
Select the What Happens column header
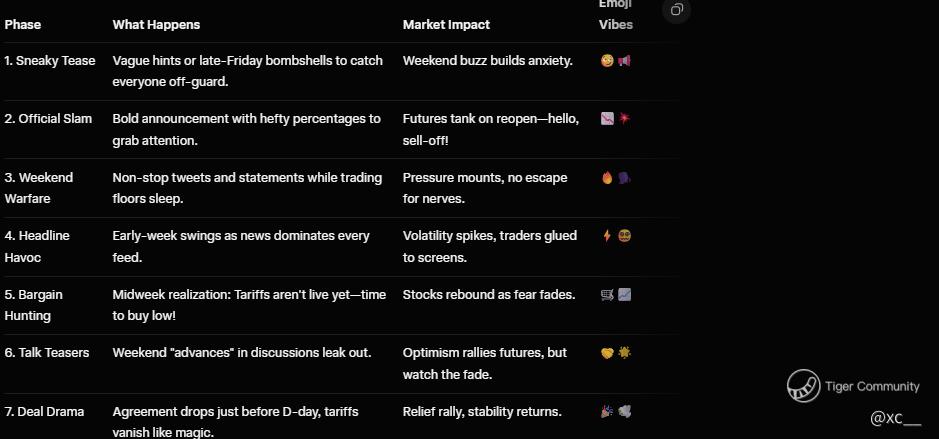pyautogui.click(x=156, y=24)
